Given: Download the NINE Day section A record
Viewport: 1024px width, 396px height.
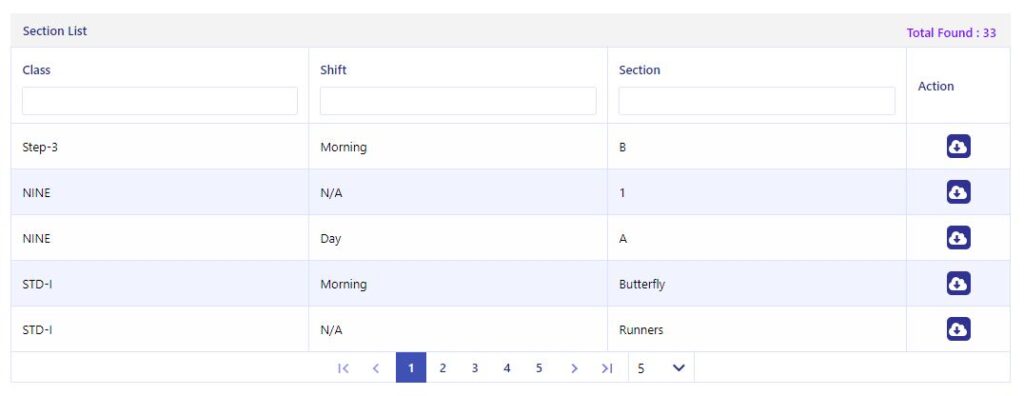Looking at the screenshot, I should pos(958,238).
